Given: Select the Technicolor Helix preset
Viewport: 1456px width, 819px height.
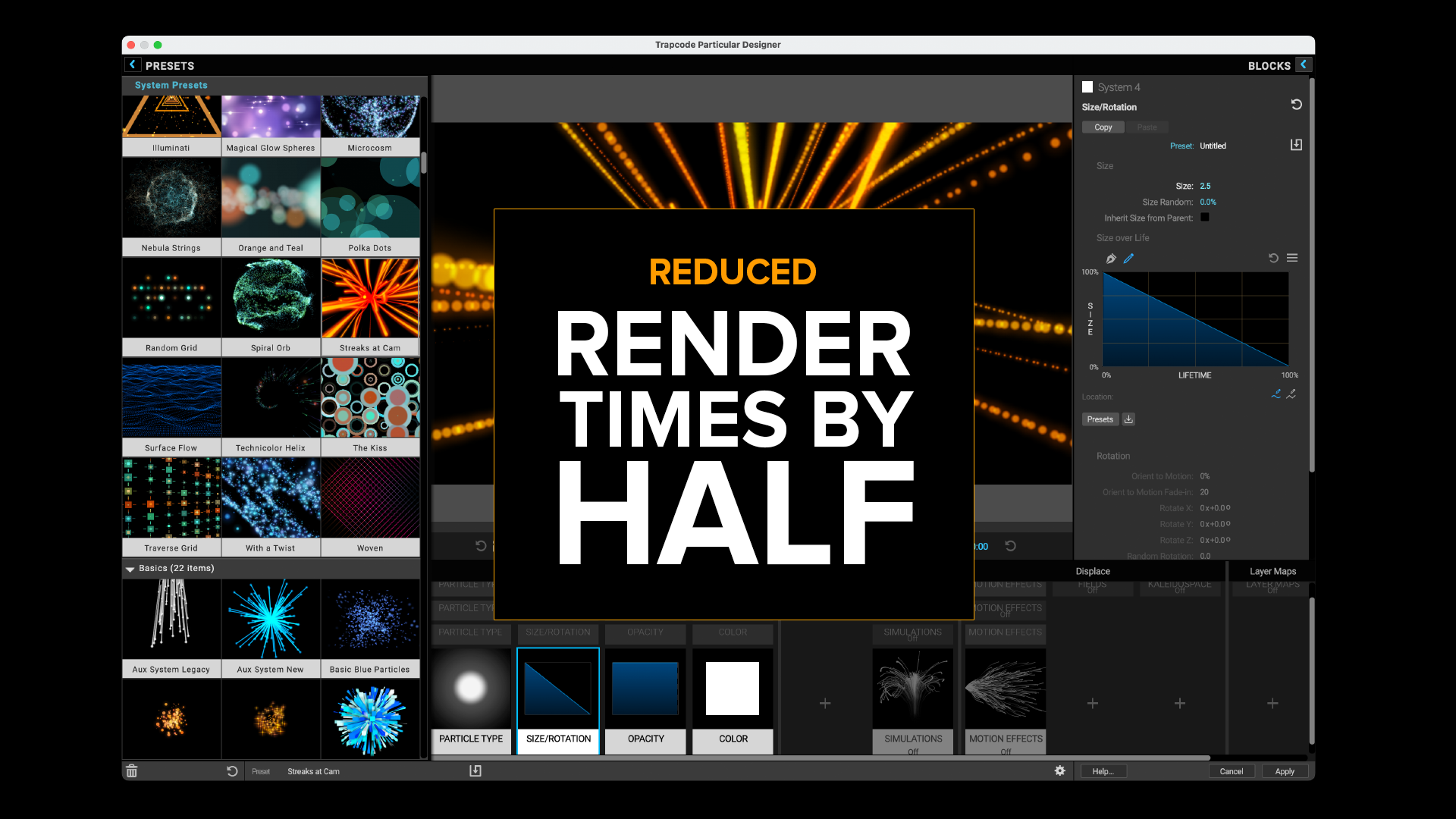Looking at the screenshot, I should coord(271,407).
